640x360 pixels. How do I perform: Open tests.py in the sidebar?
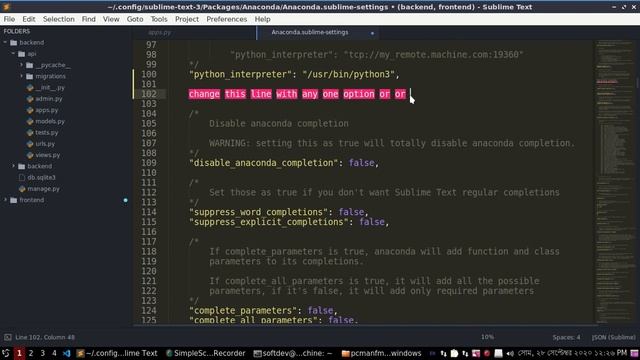click(47, 133)
